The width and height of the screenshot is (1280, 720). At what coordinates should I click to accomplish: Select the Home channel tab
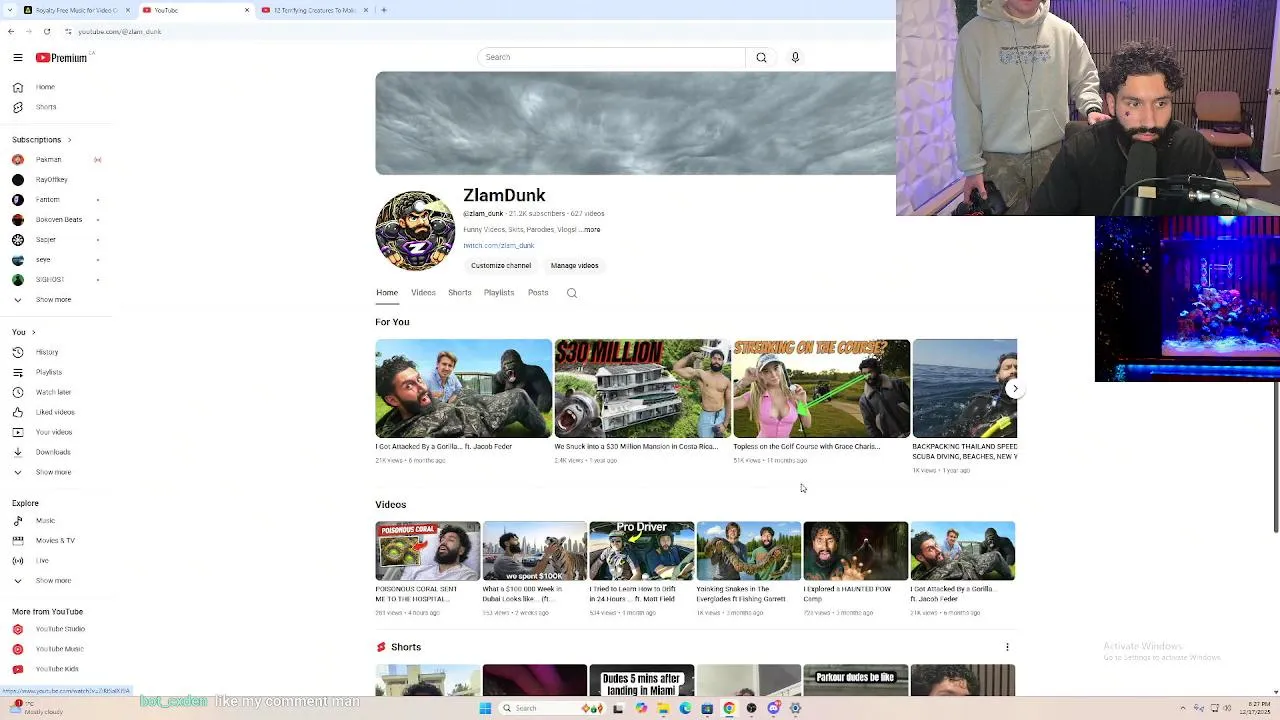tap(387, 293)
